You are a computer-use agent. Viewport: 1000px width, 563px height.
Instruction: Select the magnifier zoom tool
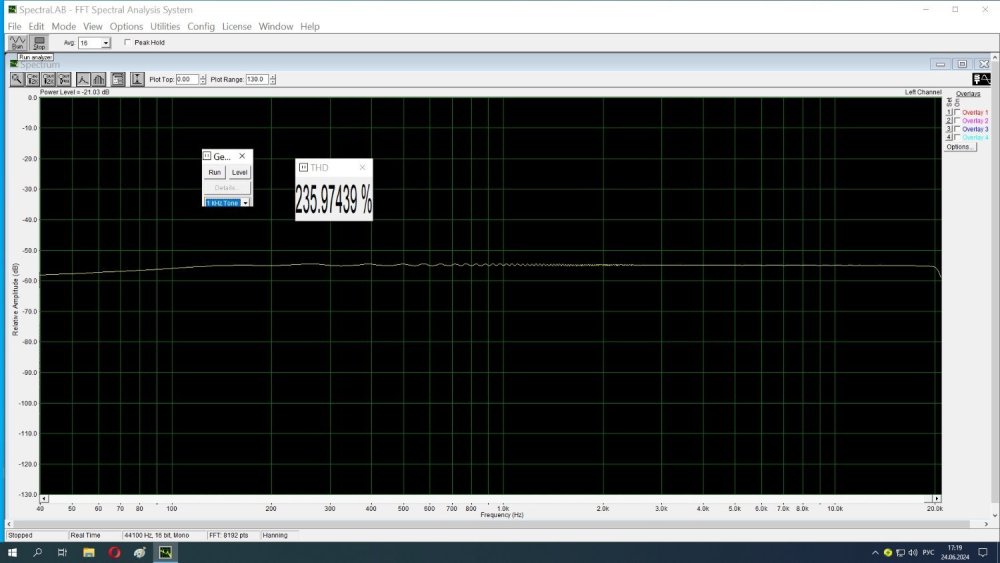(x=17, y=79)
